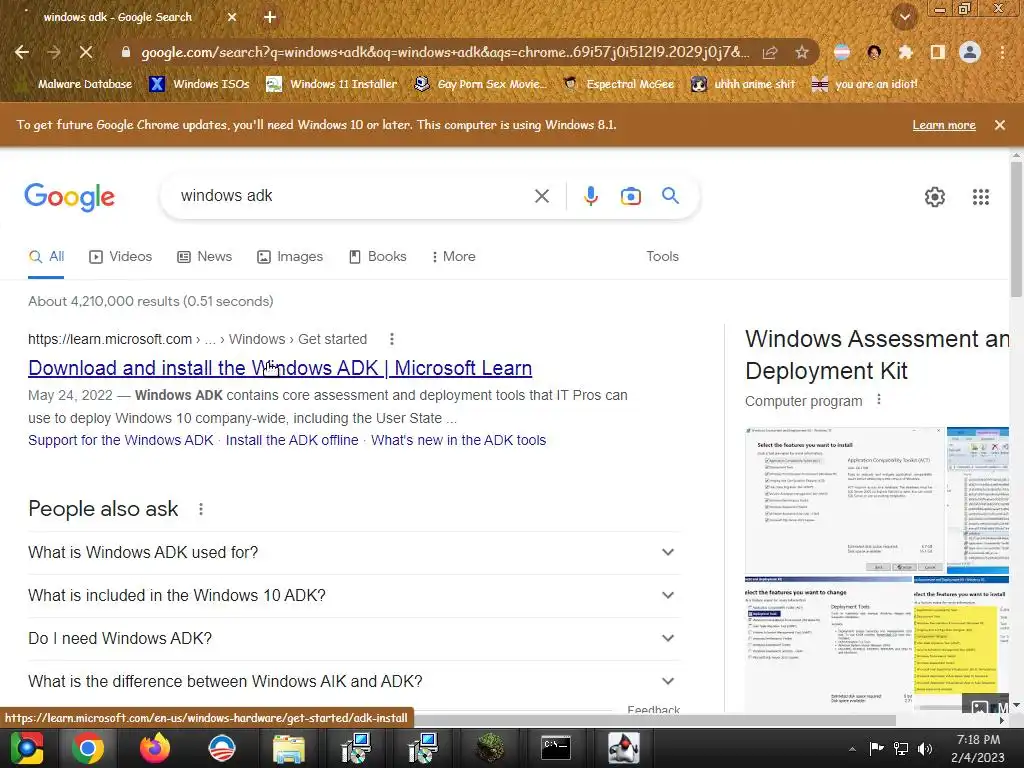
Task: Open the Command Prompt taskbar icon
Action: point(556,748)
